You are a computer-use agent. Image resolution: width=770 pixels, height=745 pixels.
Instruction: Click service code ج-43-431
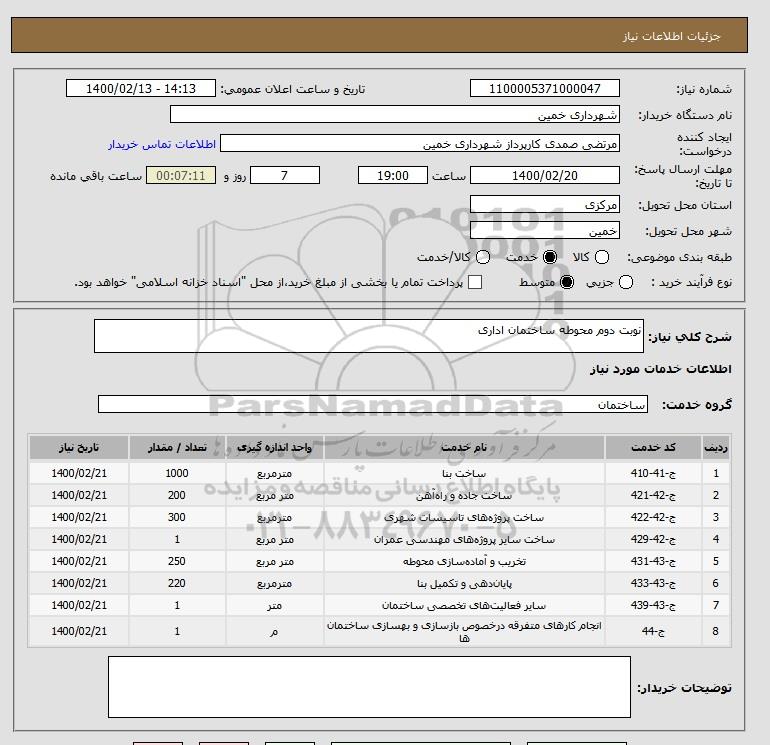pos(653,561)
